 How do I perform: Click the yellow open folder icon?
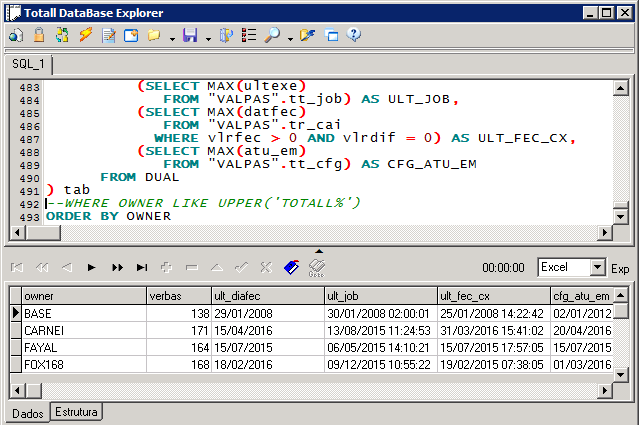(x=154, y=35)
